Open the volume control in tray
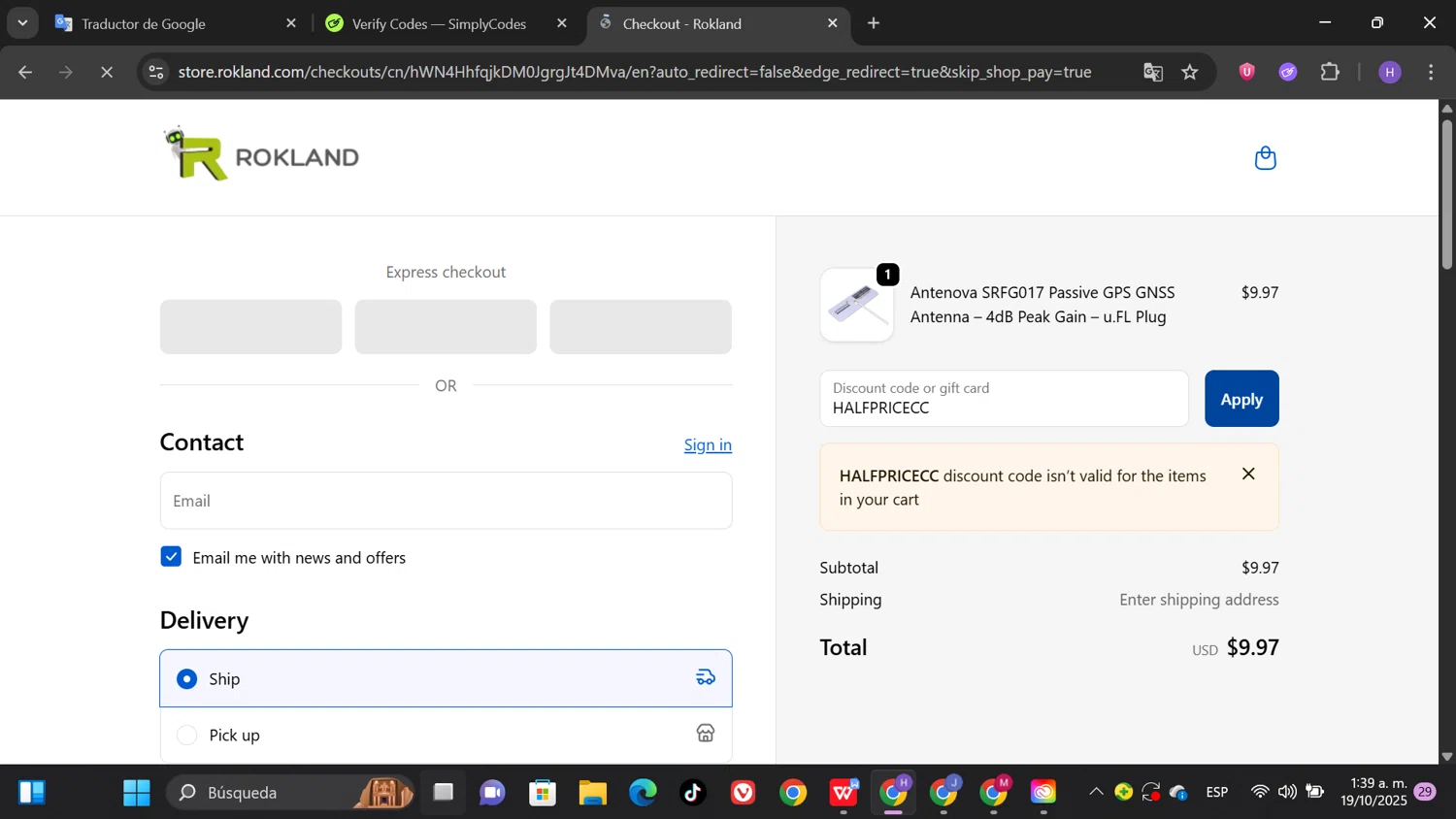This screenshot has height=819, width=1456. [1287, 792]
